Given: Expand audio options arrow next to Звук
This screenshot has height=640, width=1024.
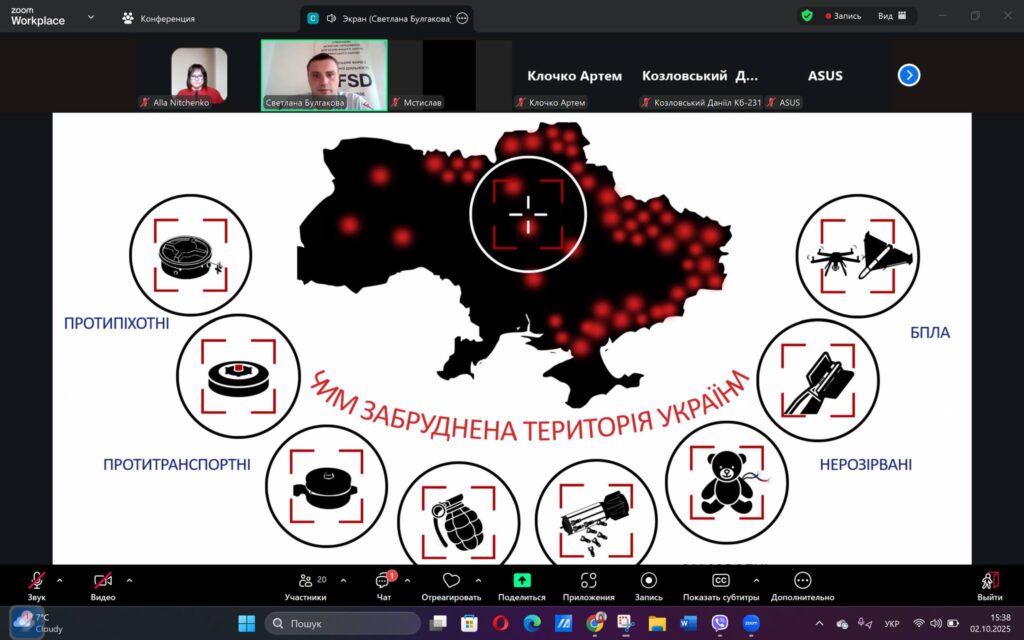Looking at the screenshot, I should pyautogui.click(x=59, y=580).
